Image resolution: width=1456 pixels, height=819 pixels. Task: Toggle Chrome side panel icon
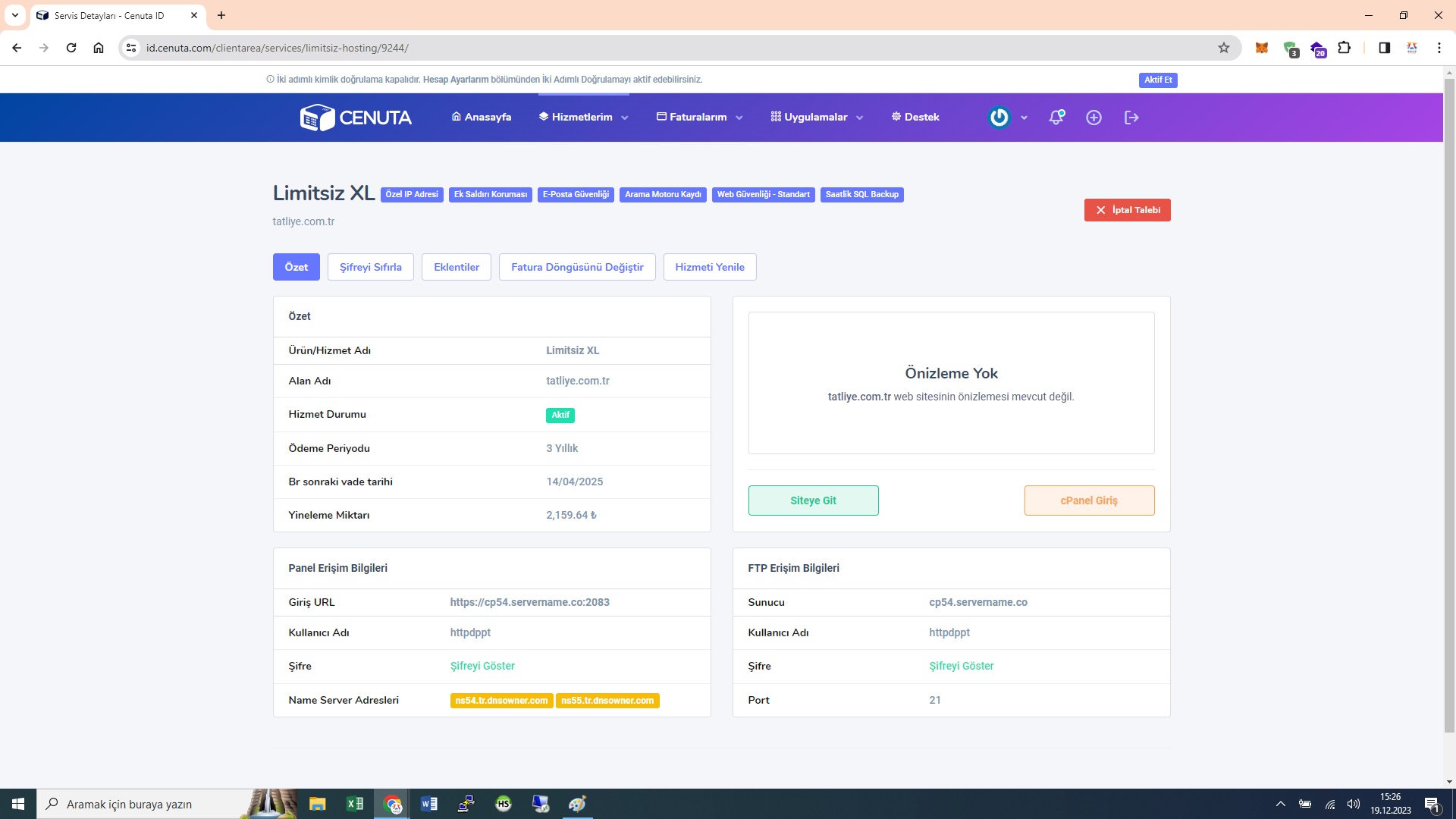1384,48
